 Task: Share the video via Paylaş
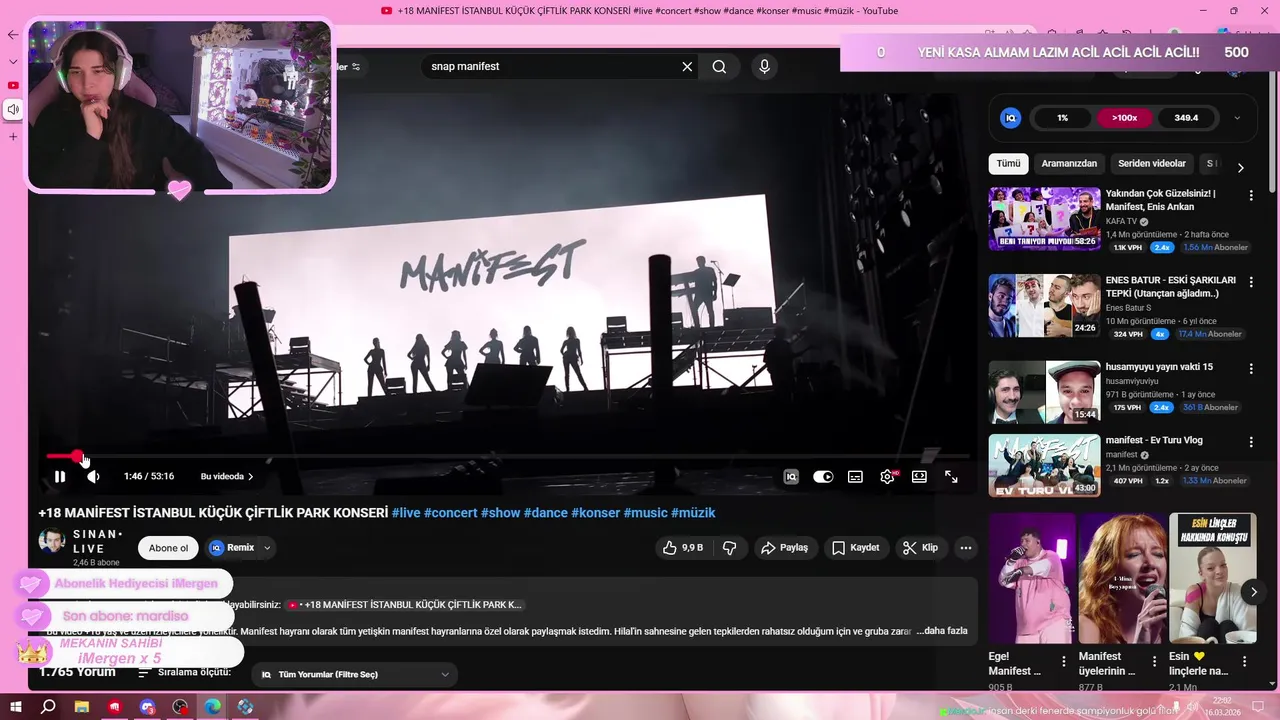click(785, 548)
